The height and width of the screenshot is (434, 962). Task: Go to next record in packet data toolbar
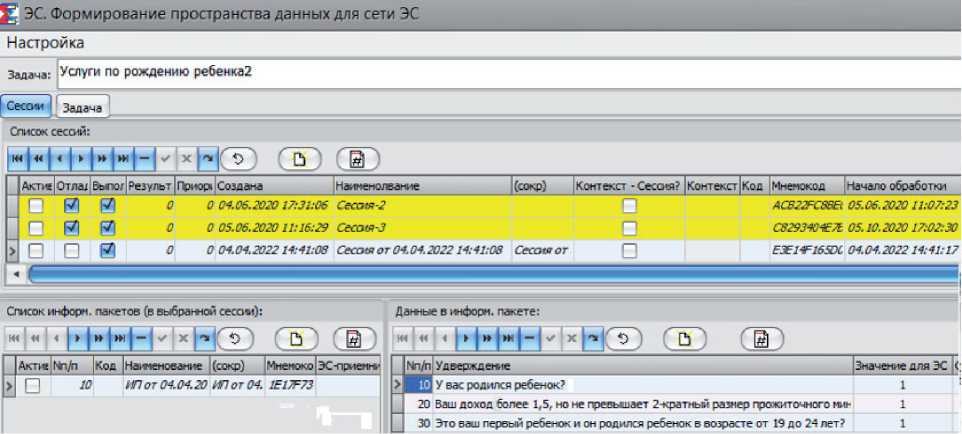(466, 338)
